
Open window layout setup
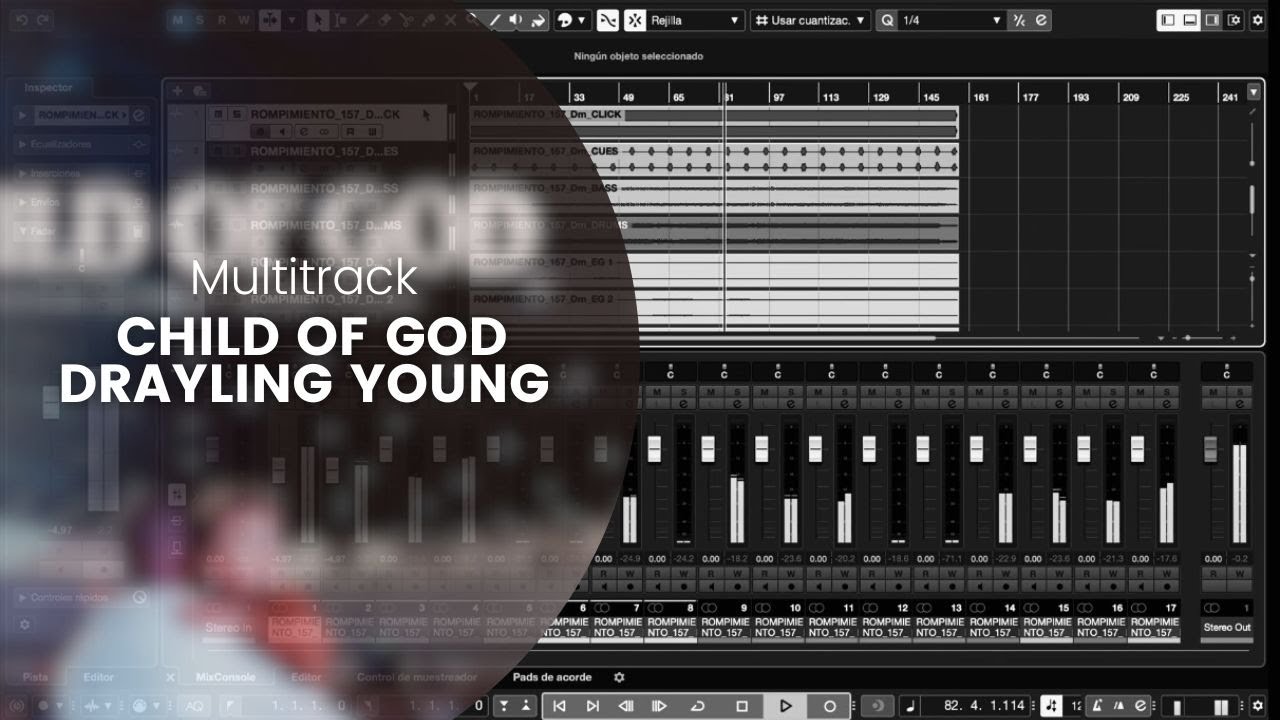coord(1234,20)
